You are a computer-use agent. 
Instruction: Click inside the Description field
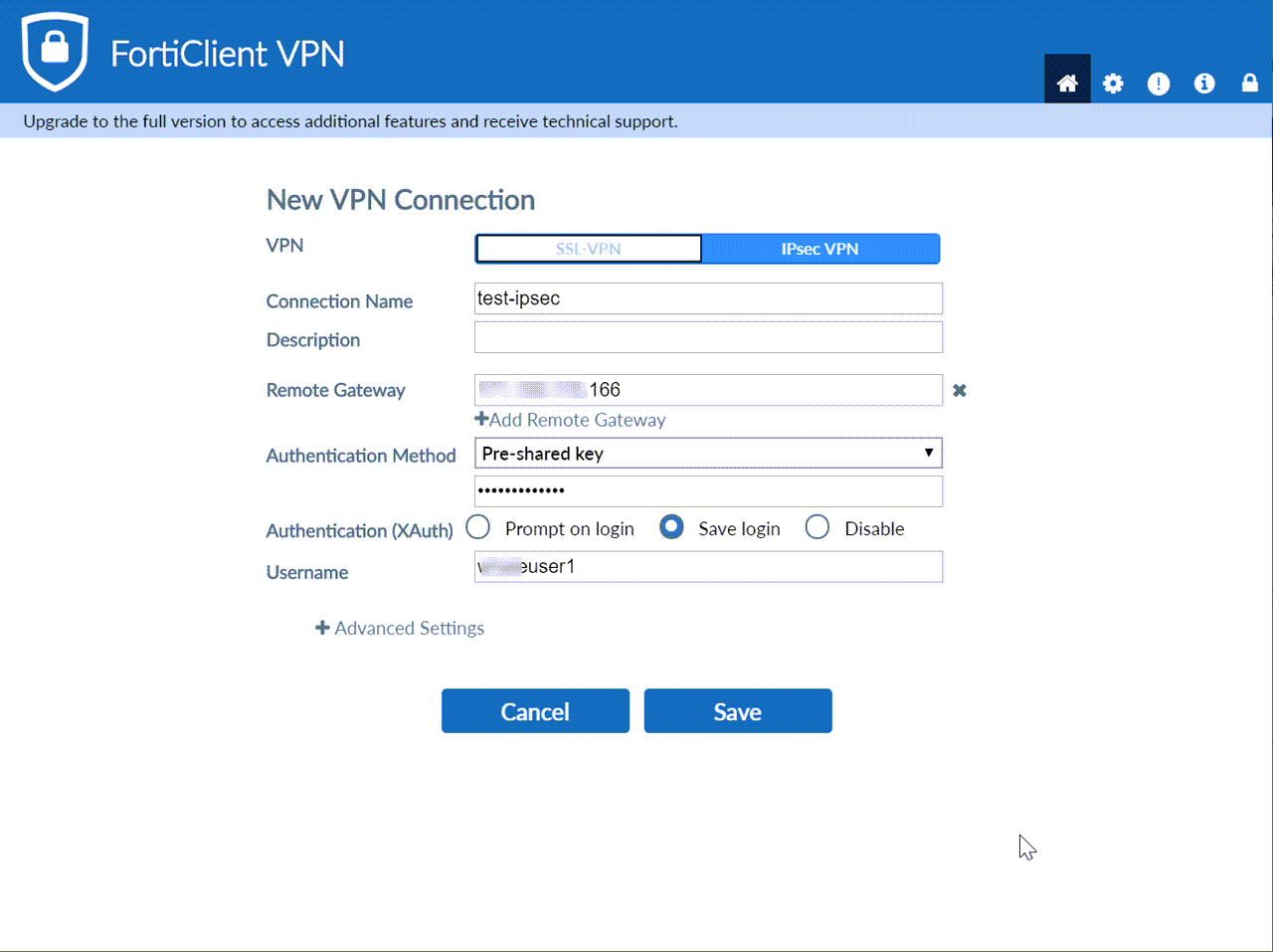(708, 336)
